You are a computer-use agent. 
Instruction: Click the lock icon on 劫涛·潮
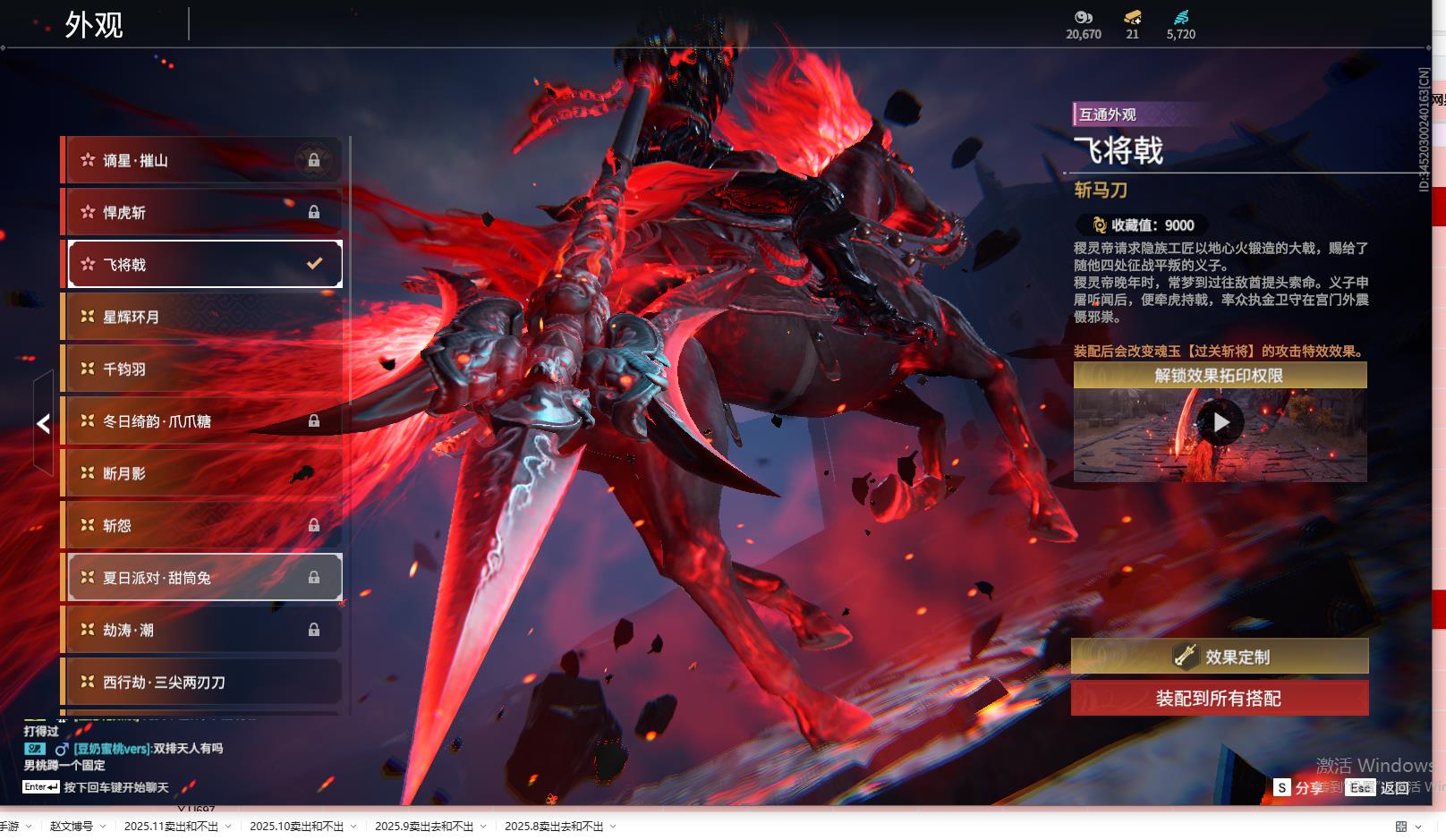pos(314,630)
